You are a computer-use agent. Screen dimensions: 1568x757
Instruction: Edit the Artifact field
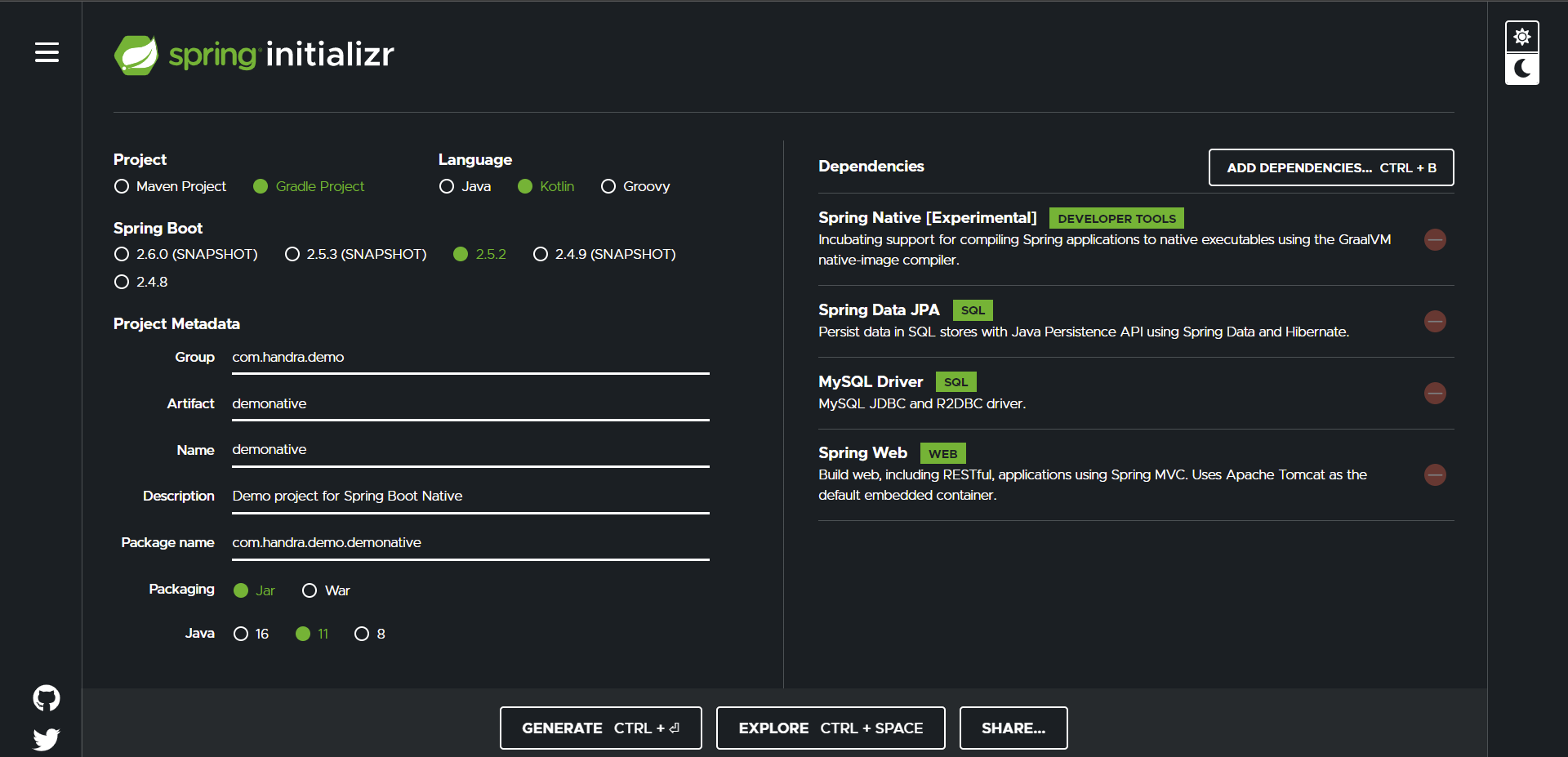(470, 404)
